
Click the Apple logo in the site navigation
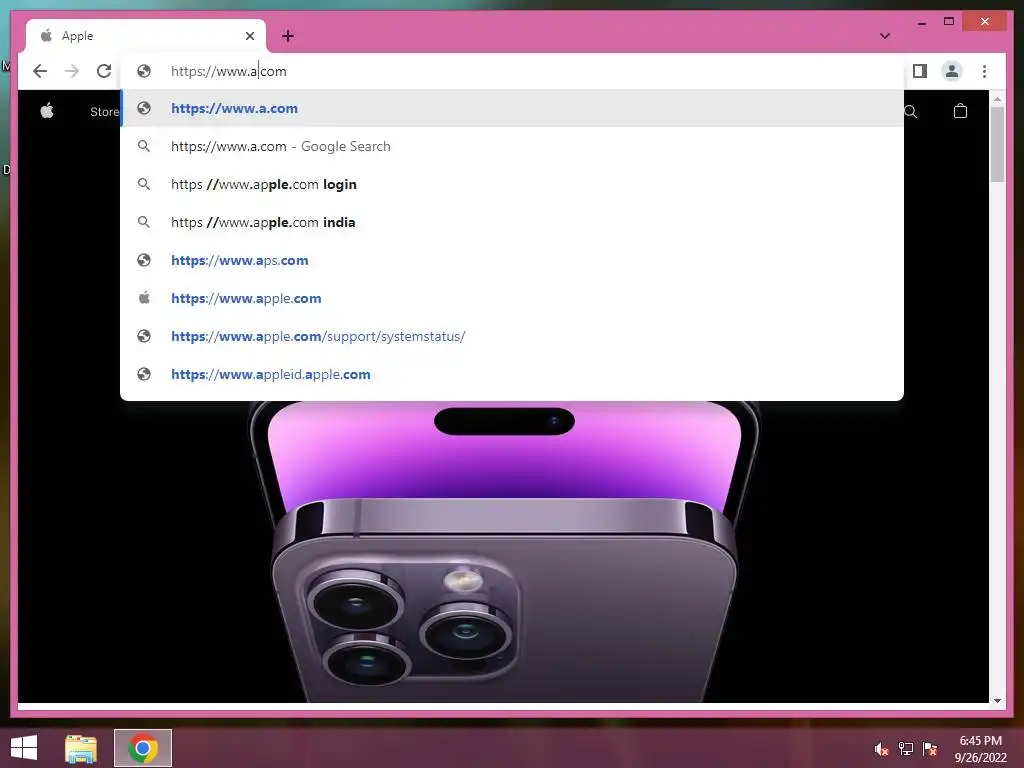coord(47,111)
